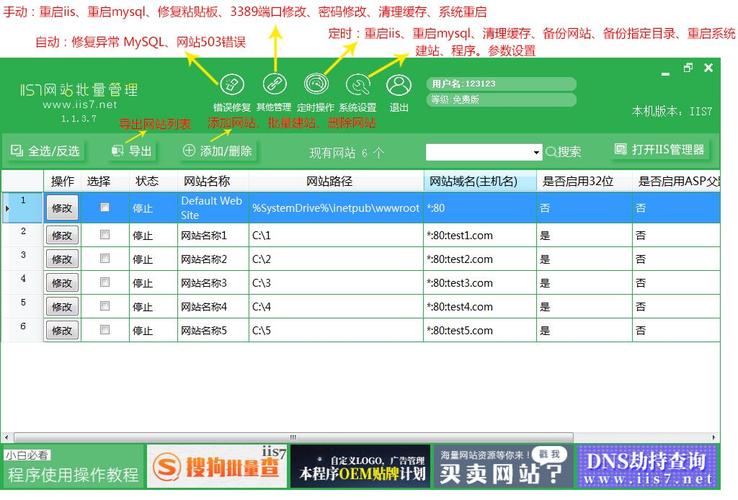The image size is (738, 500).
Task: Expand the search combo box dropdown arrow
Action: 536,152
